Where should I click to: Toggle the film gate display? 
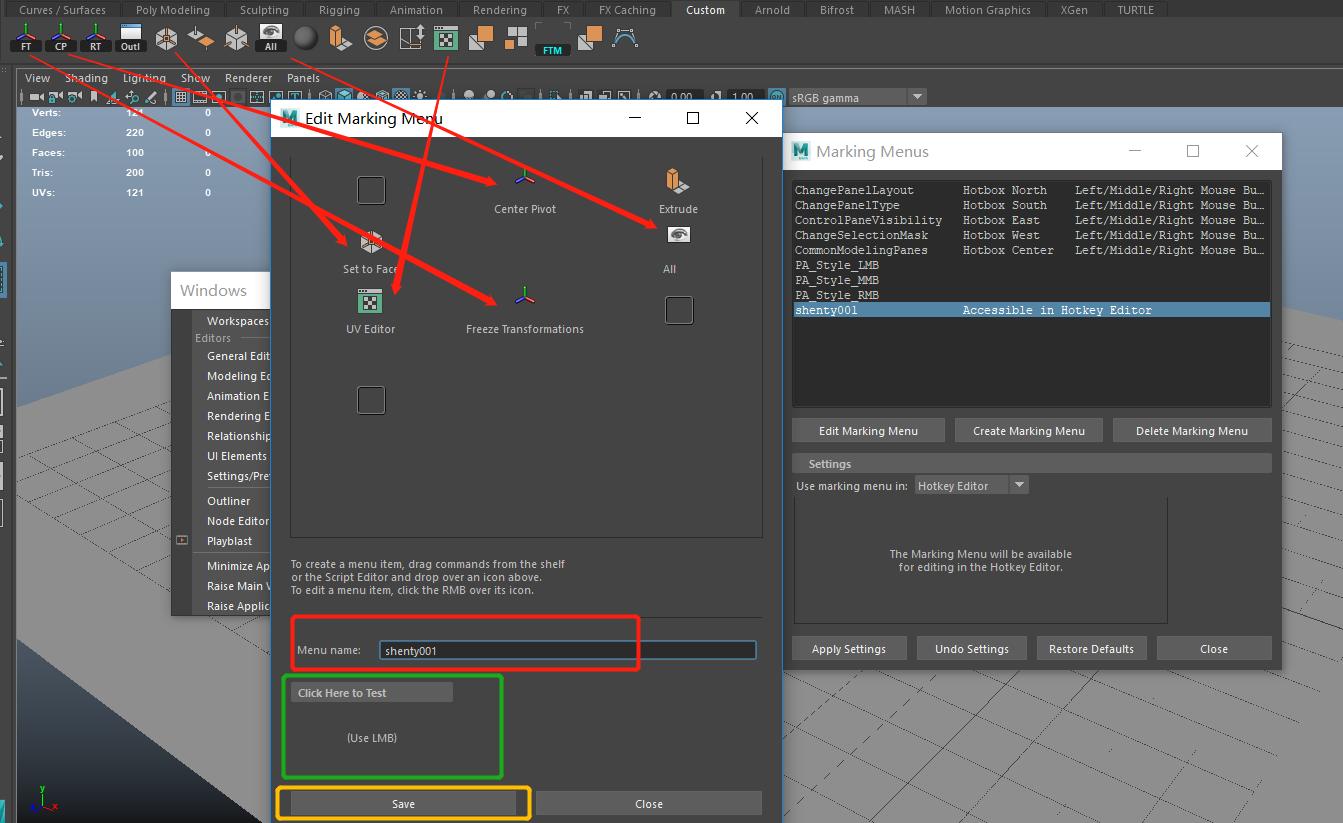click(199, 97)
